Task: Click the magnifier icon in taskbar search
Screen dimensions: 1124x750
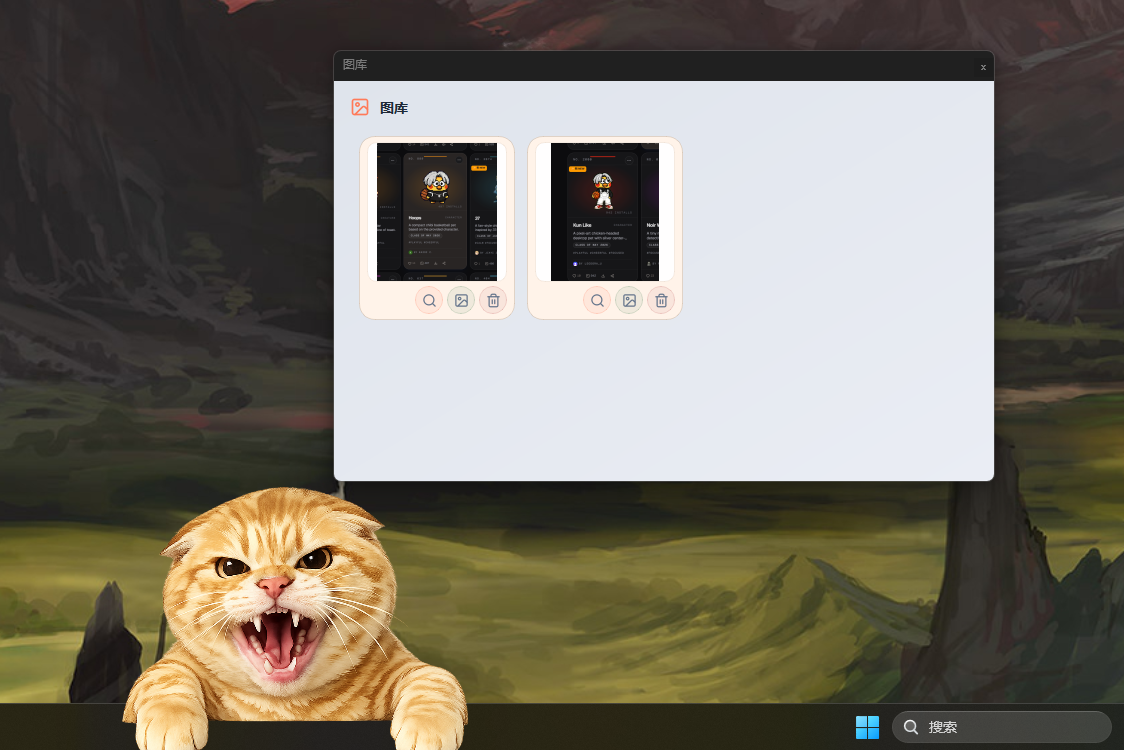Action: coord(911,727)
